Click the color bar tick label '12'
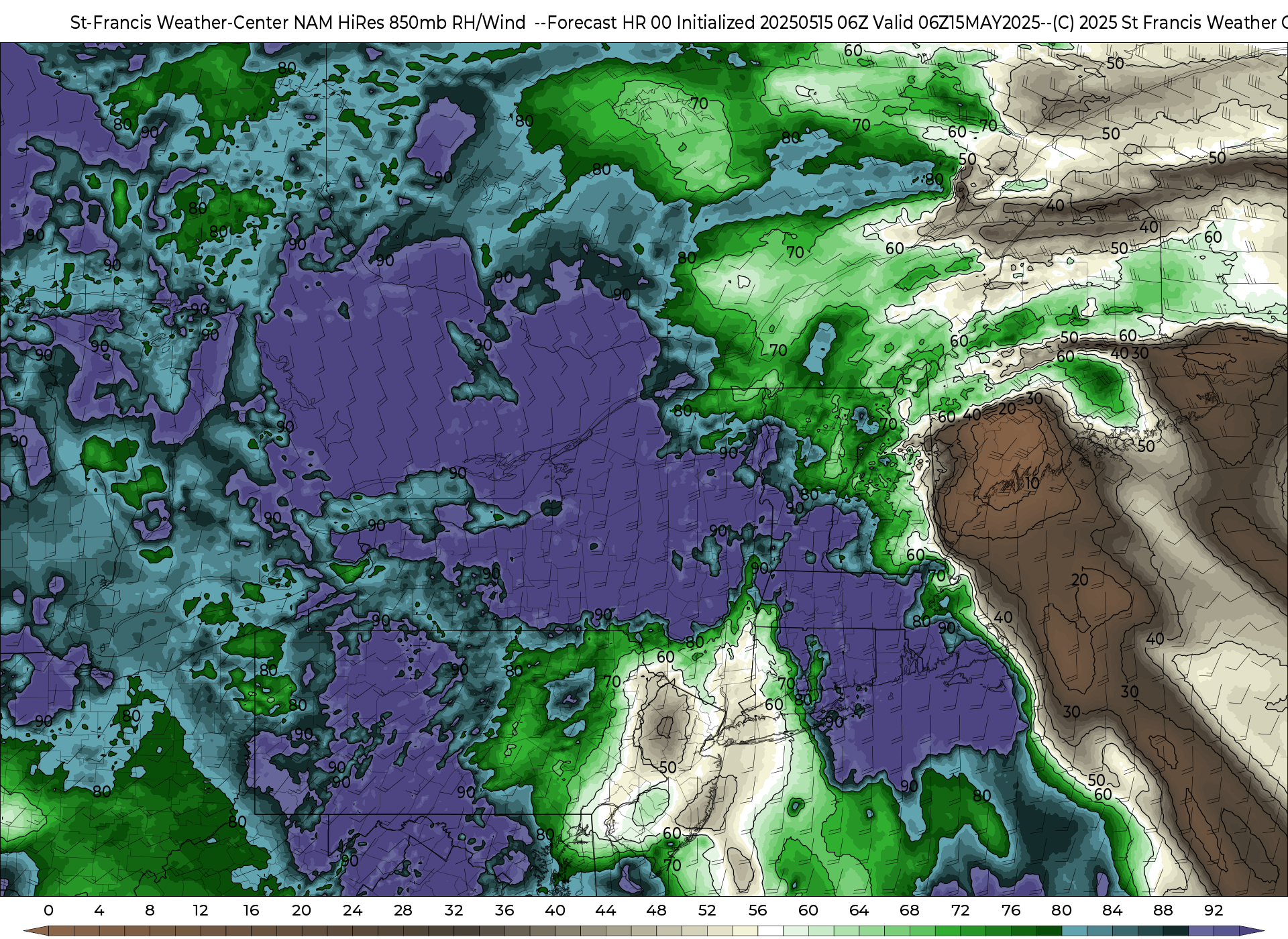Image resolution: width=1288 pixels, height=939 pixels. (x=201, y=910)
